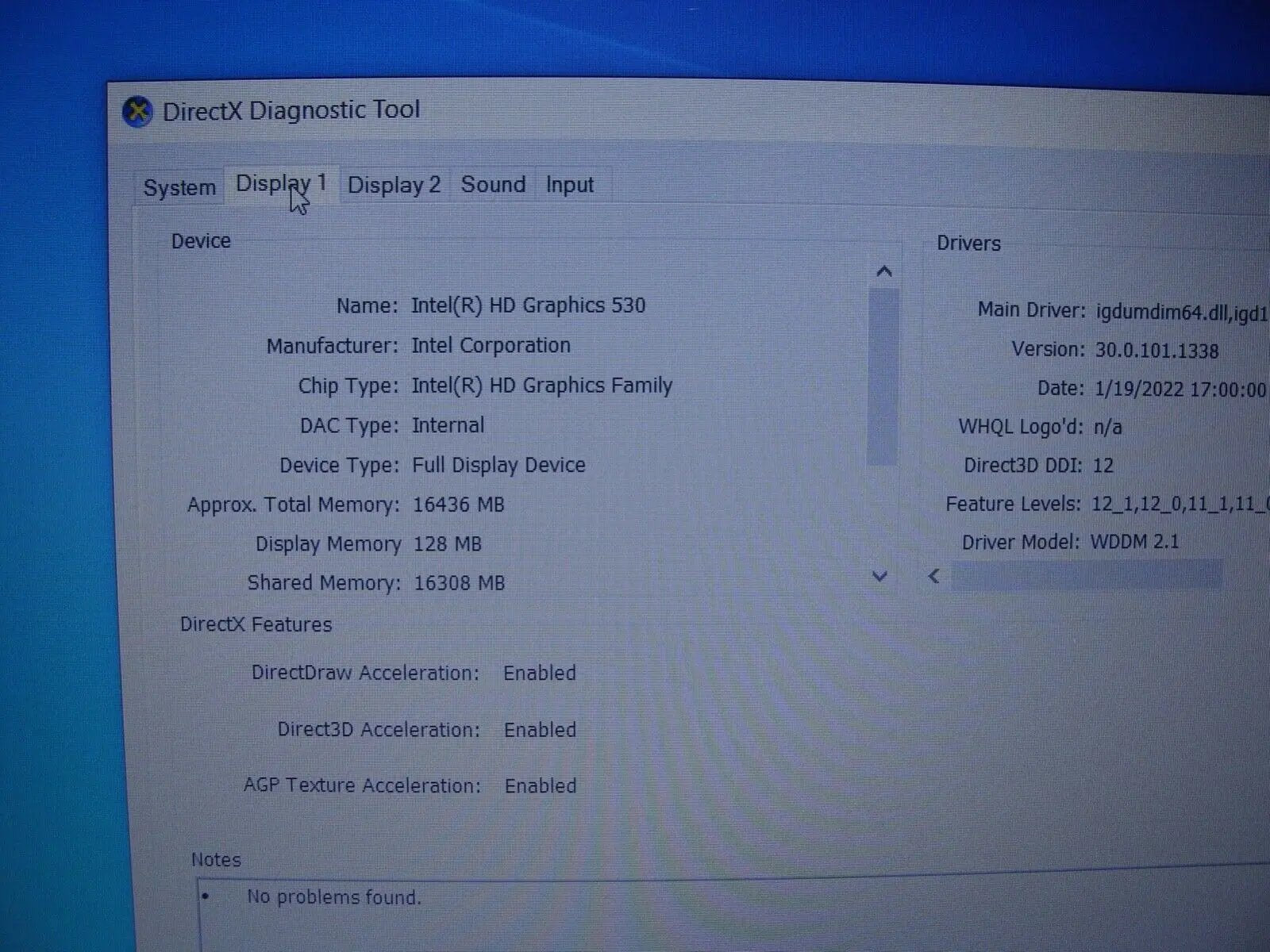Click total memory value 16436 MB

tap(459, 505)
